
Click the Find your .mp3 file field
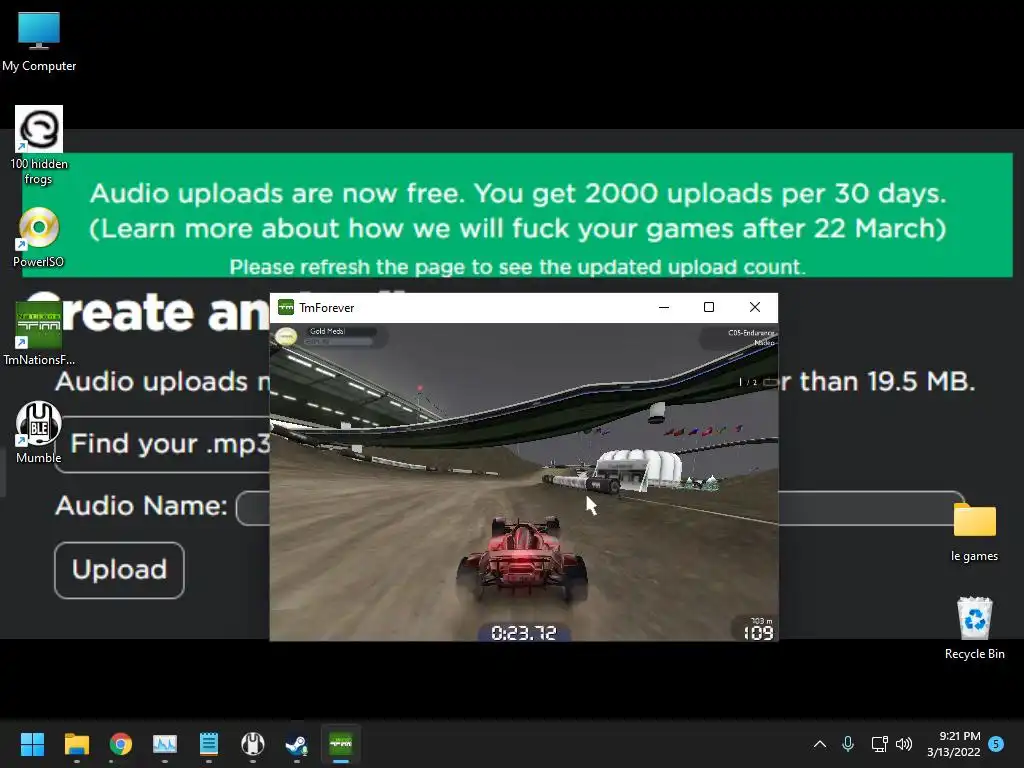point(163,444)
